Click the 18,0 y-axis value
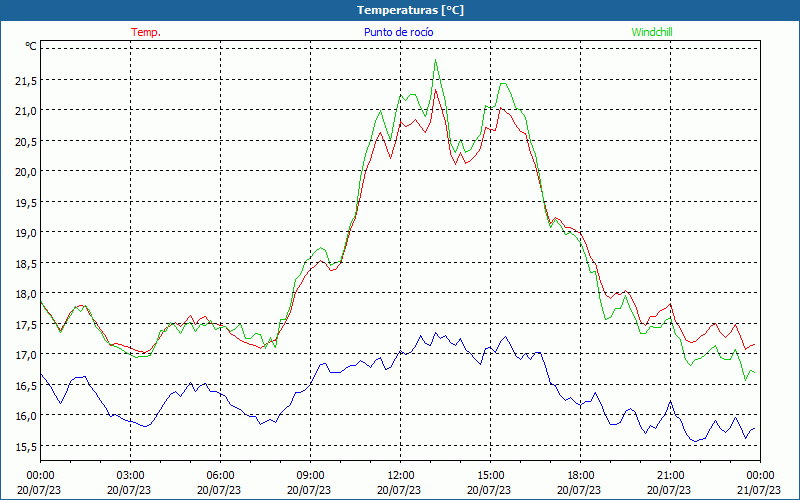This screenshot has width=800, height=500. click(x=25, y=293)
